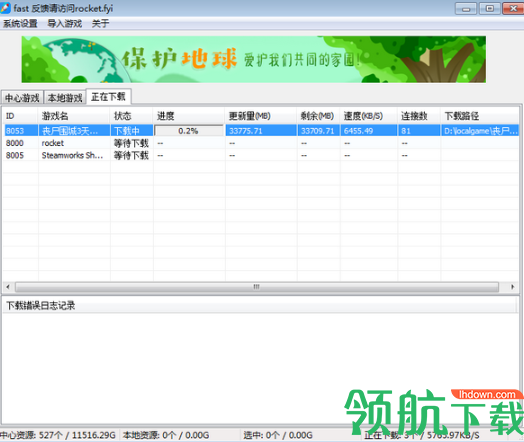Click the 速度(KB/S) column header

tap(369, 116)
